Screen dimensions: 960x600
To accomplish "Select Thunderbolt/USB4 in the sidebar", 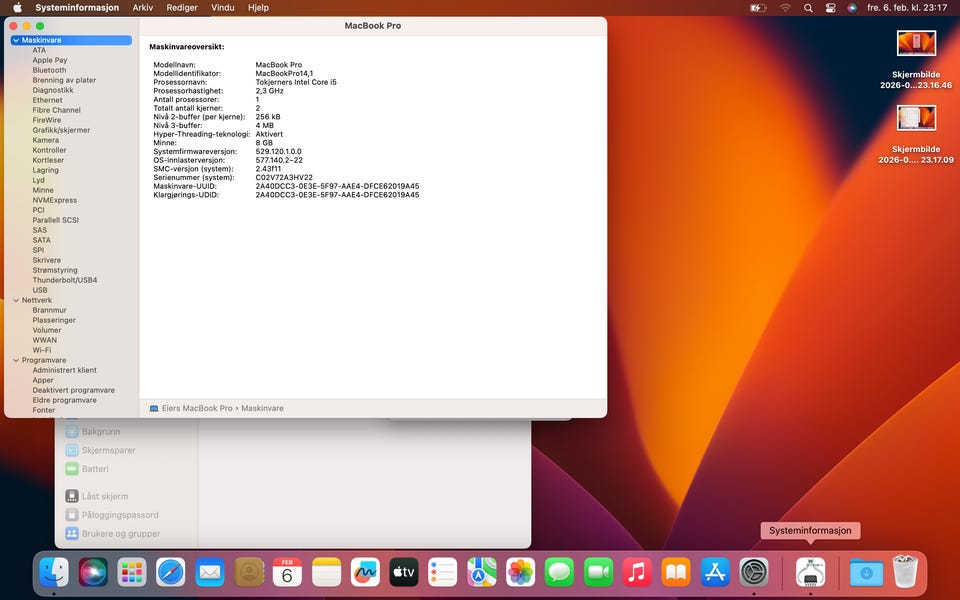I will (64, 280).
